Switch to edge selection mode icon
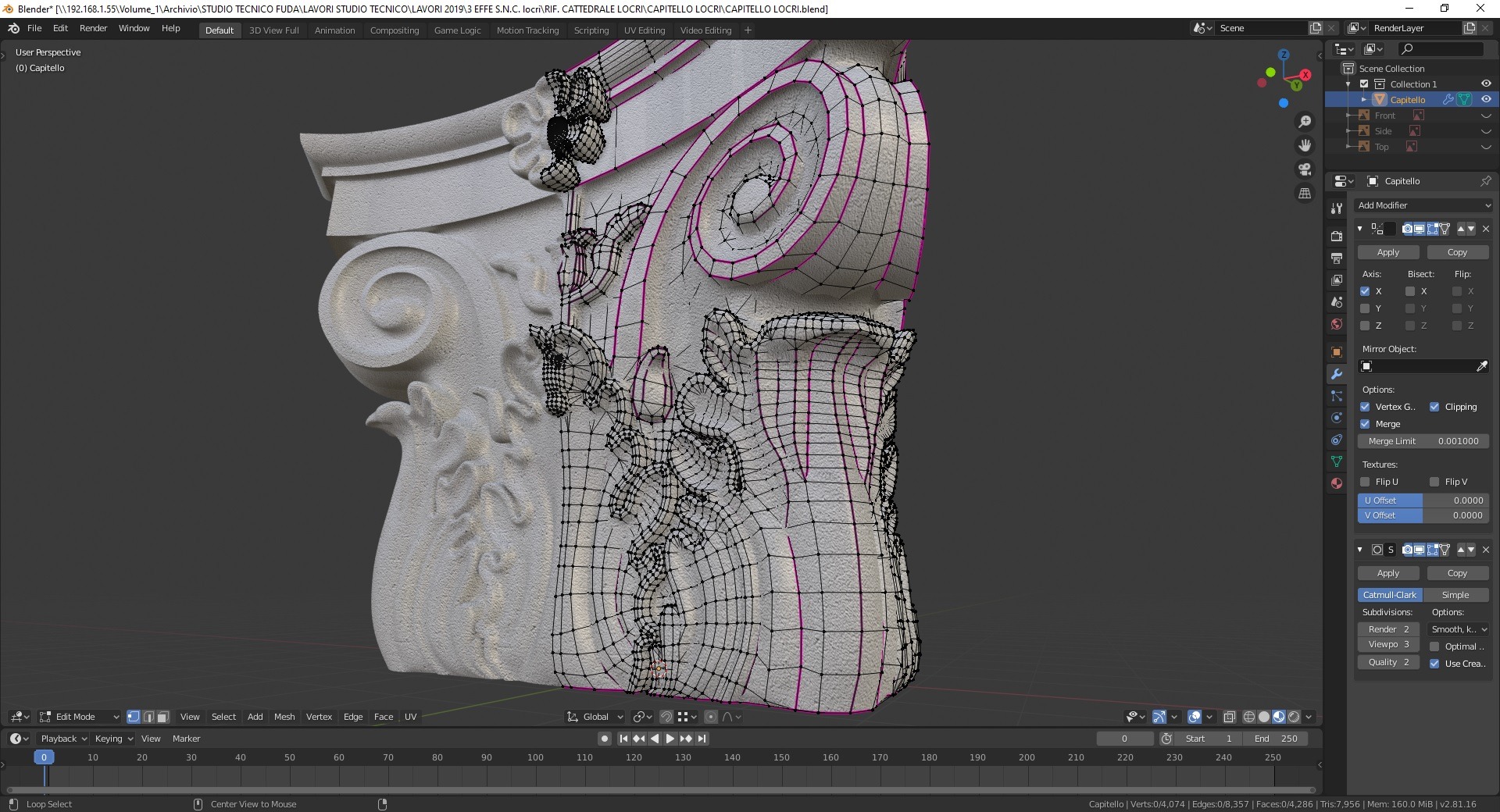This screenshot has width=1500, height=812. click(x=148, y=717)
